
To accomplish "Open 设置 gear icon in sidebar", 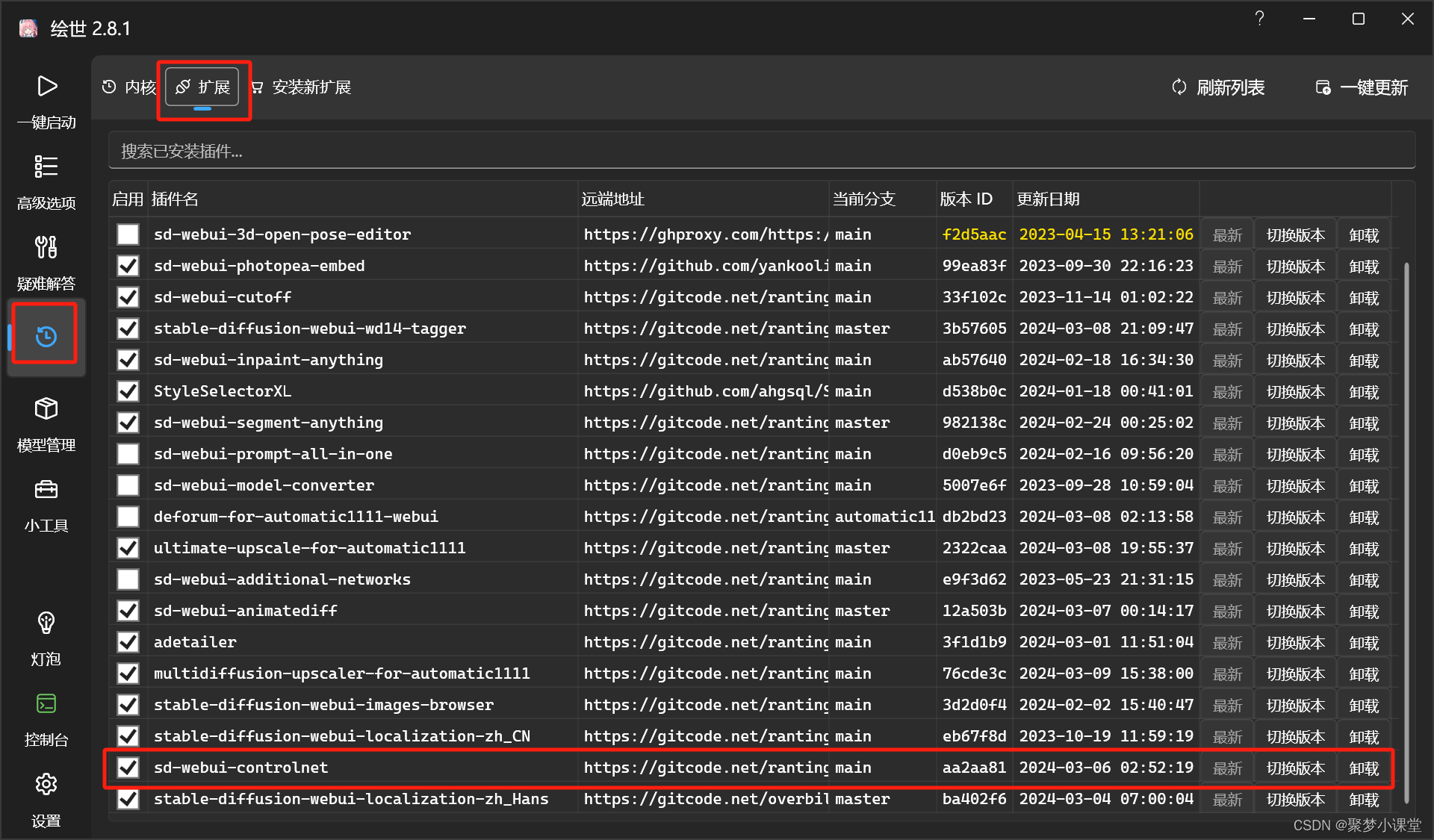I will [46, 784].
